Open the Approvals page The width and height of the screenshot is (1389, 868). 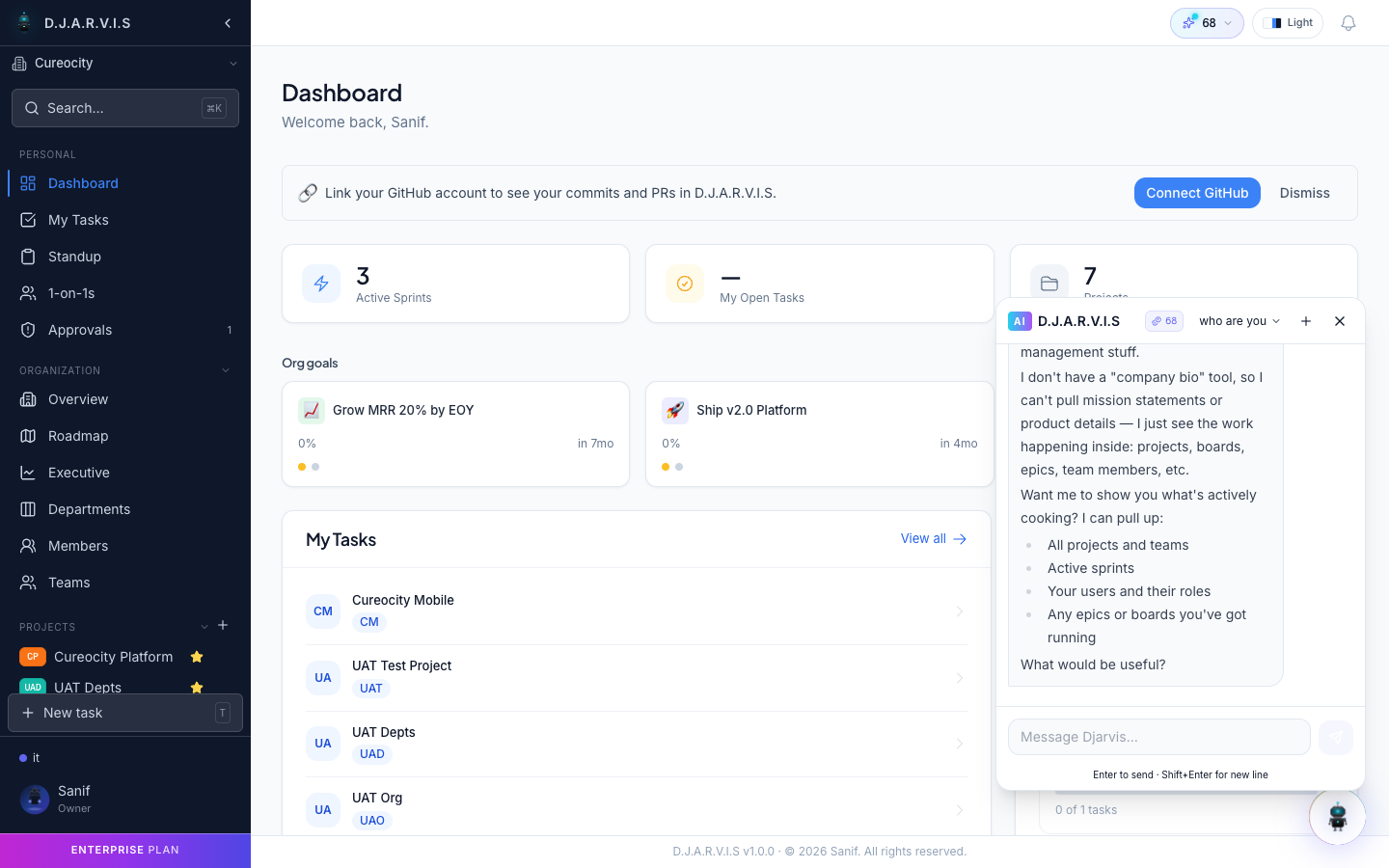125,330
